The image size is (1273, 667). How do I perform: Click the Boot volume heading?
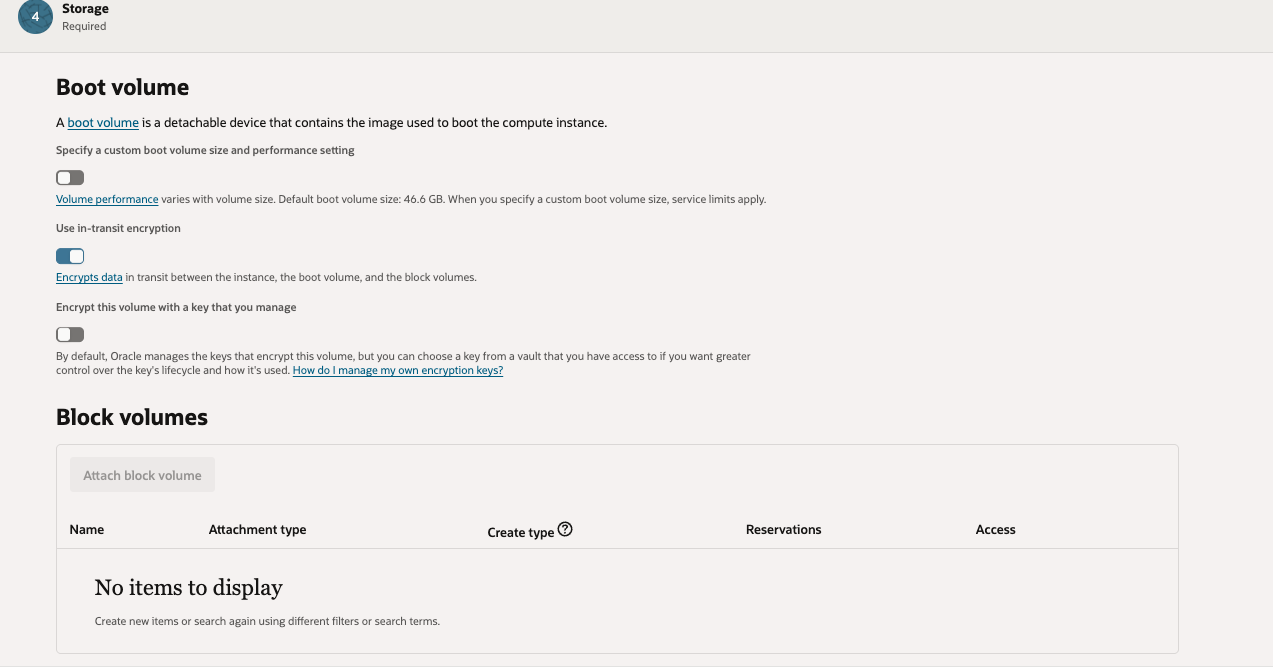tap(123, 88)
